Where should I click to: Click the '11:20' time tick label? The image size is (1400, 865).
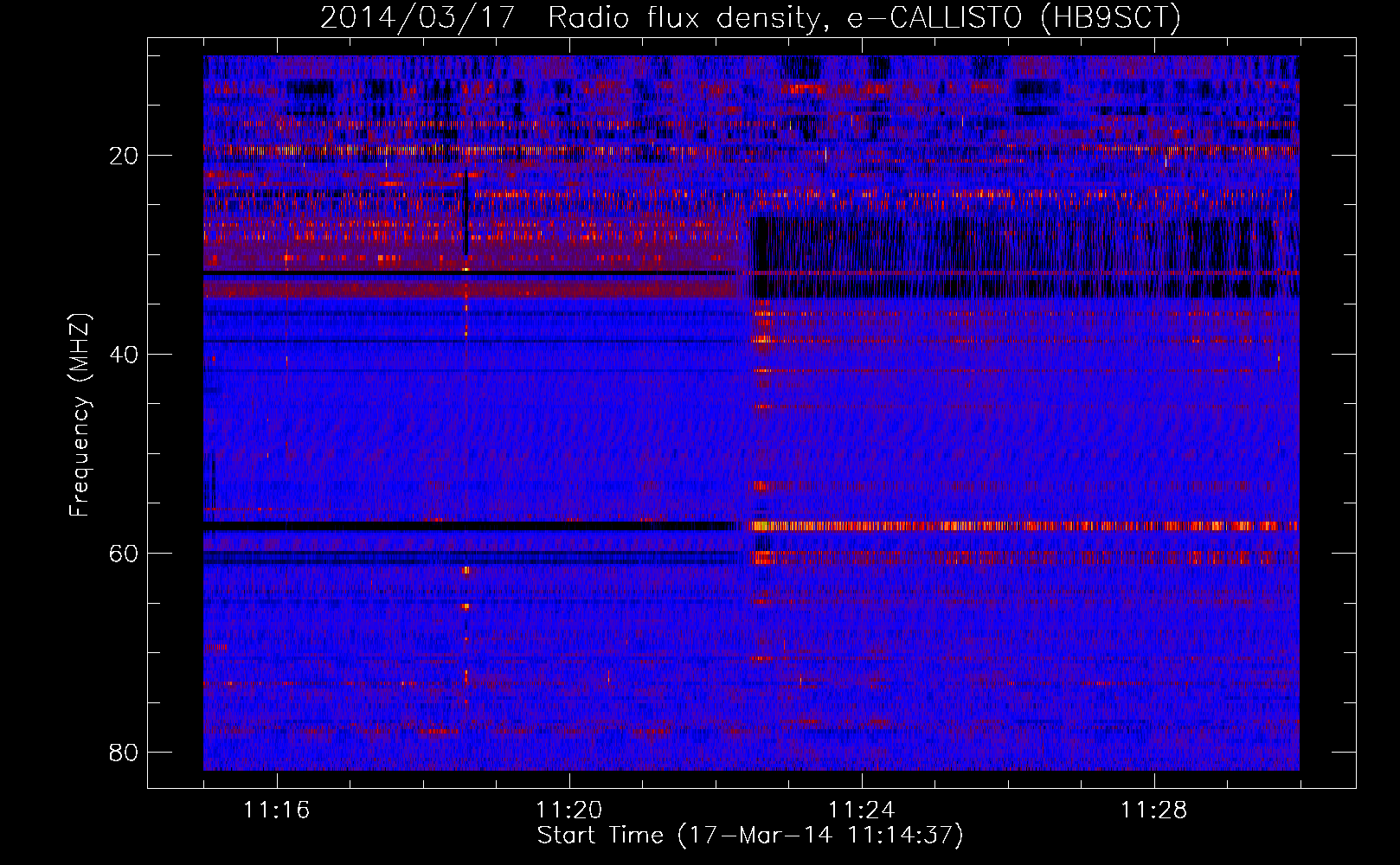(569, 811)
